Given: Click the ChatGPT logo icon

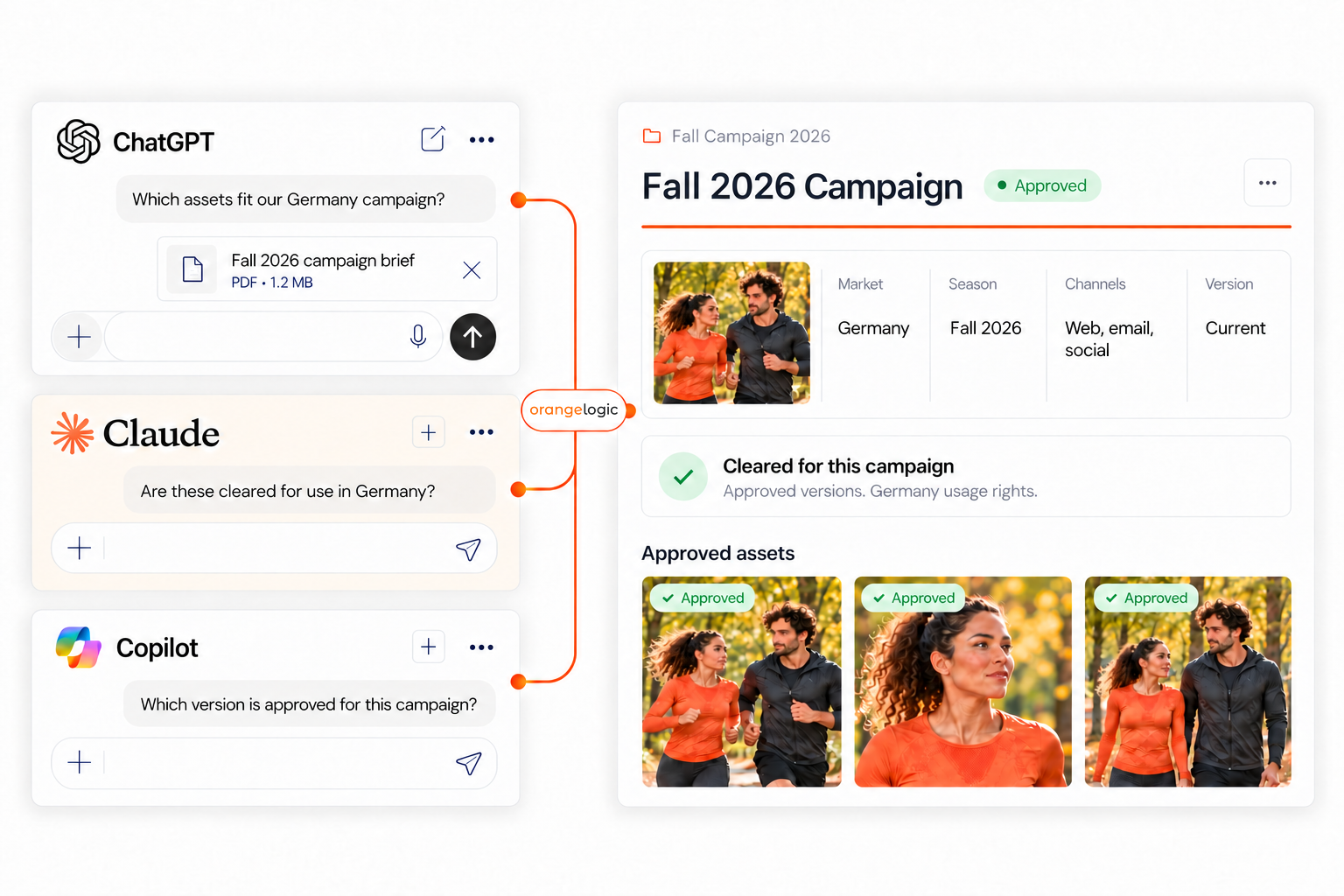Looking at the screenshot, I should [79, 141].
